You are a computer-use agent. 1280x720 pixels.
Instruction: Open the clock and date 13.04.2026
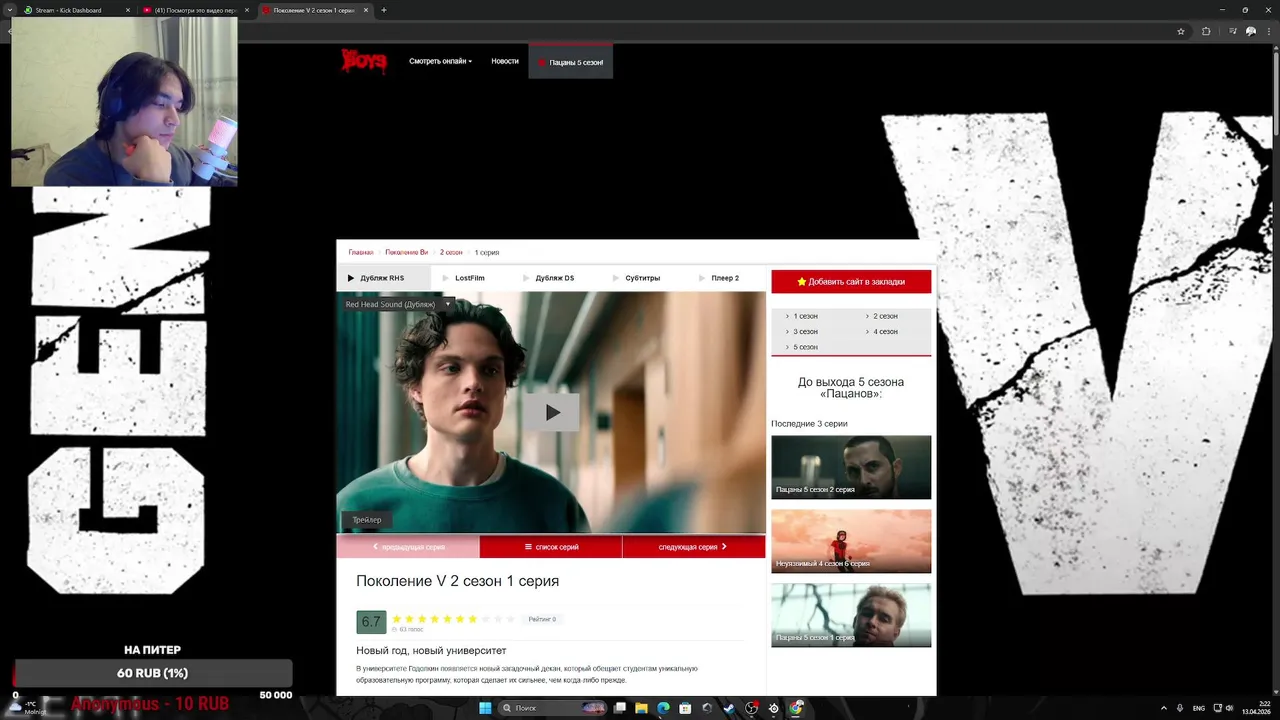[x=1256, y=708]
